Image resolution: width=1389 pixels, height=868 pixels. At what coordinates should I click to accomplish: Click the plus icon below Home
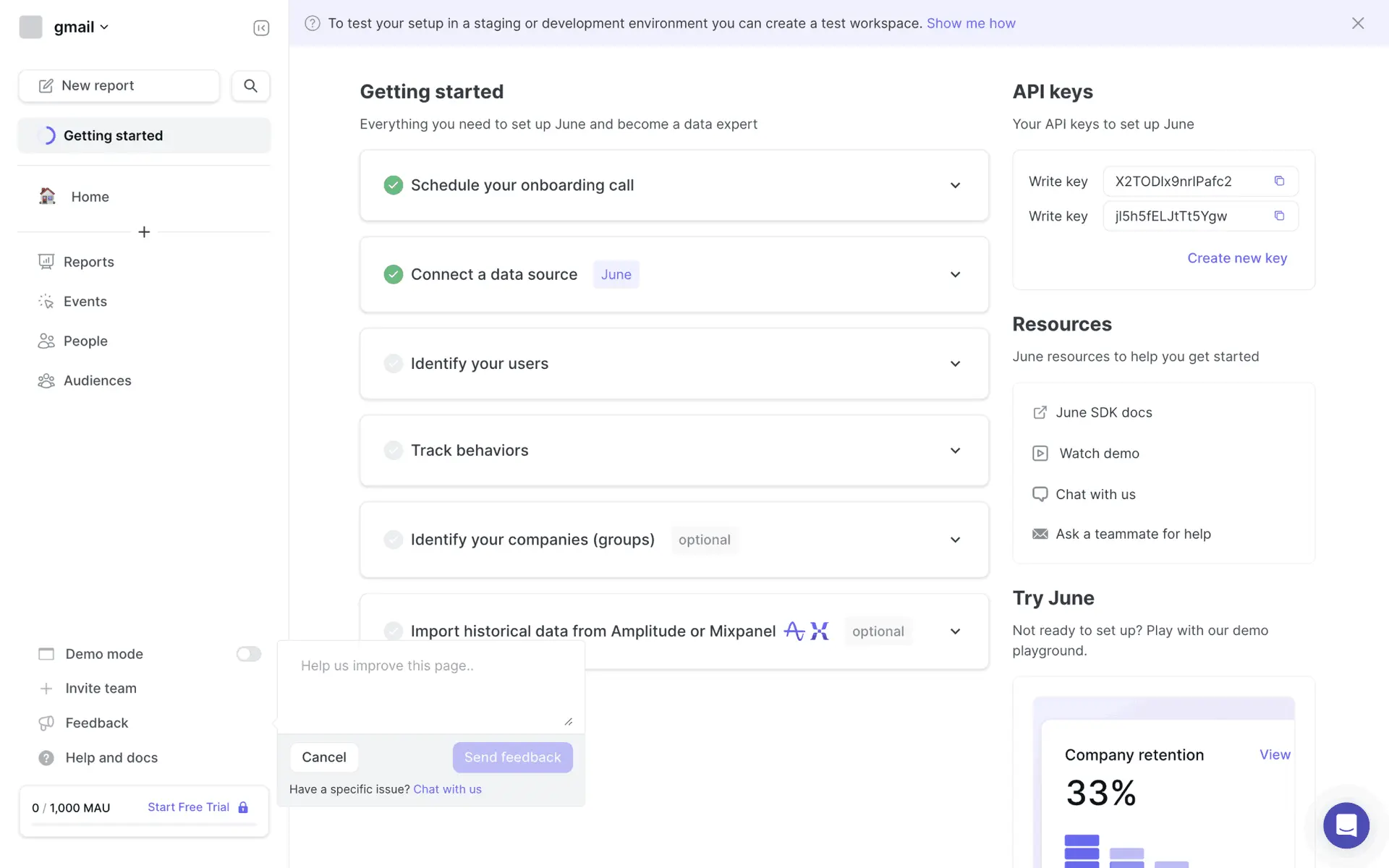[x=144, y=232]
